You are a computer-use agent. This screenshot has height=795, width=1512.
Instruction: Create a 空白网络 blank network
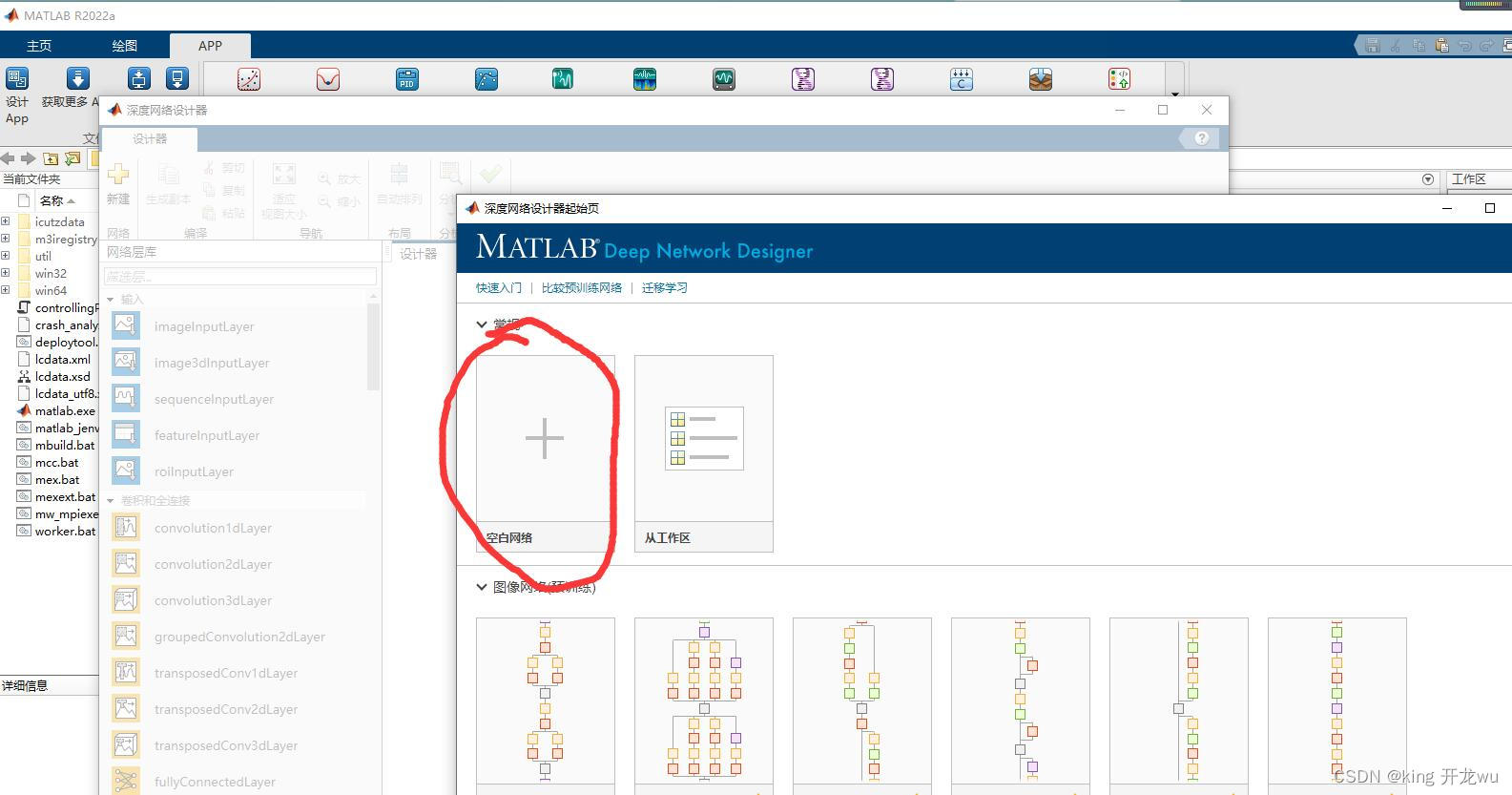[x=546, y=453]
